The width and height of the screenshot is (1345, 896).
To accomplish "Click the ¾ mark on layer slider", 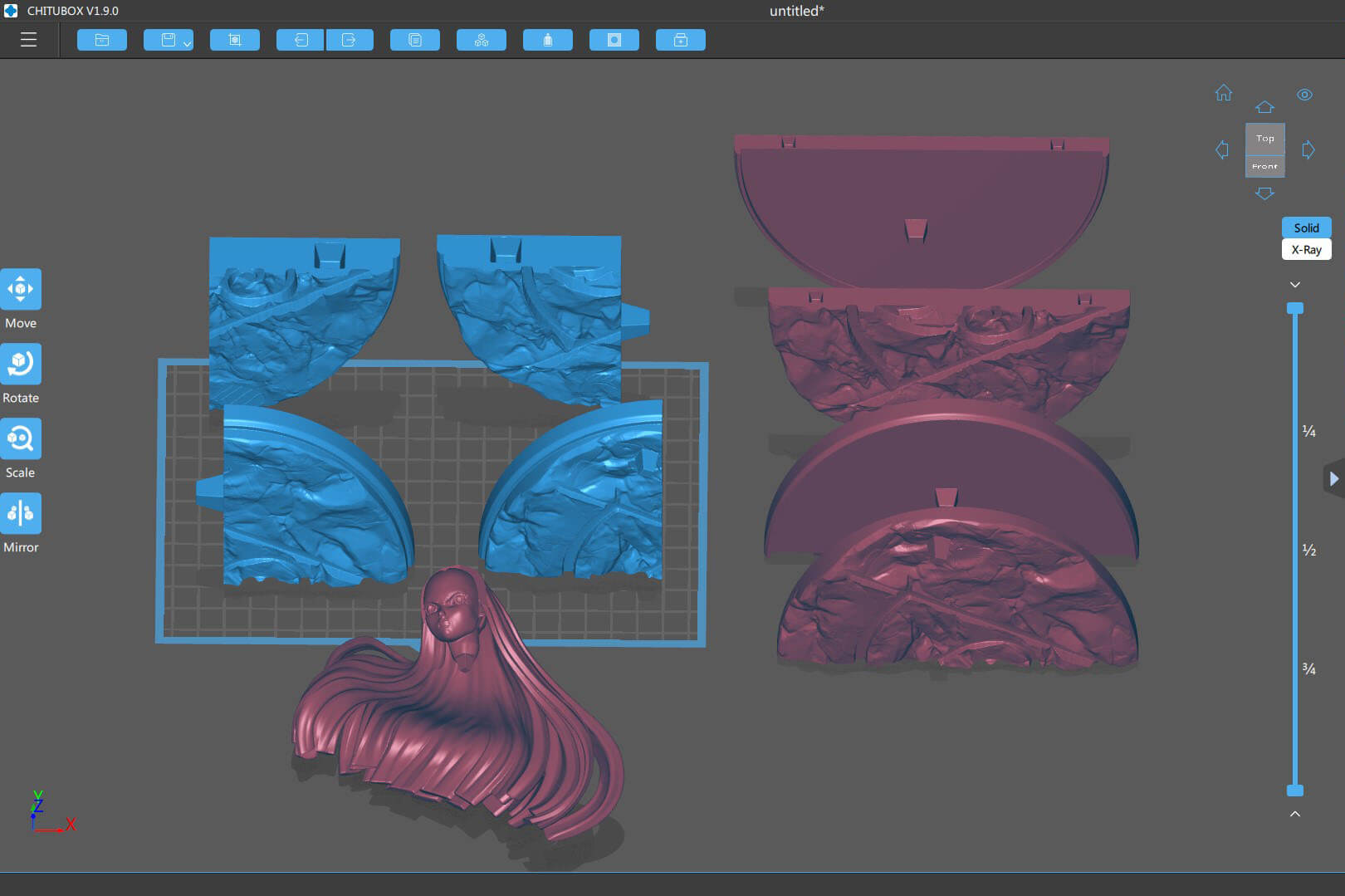I will pos(1308,668).
